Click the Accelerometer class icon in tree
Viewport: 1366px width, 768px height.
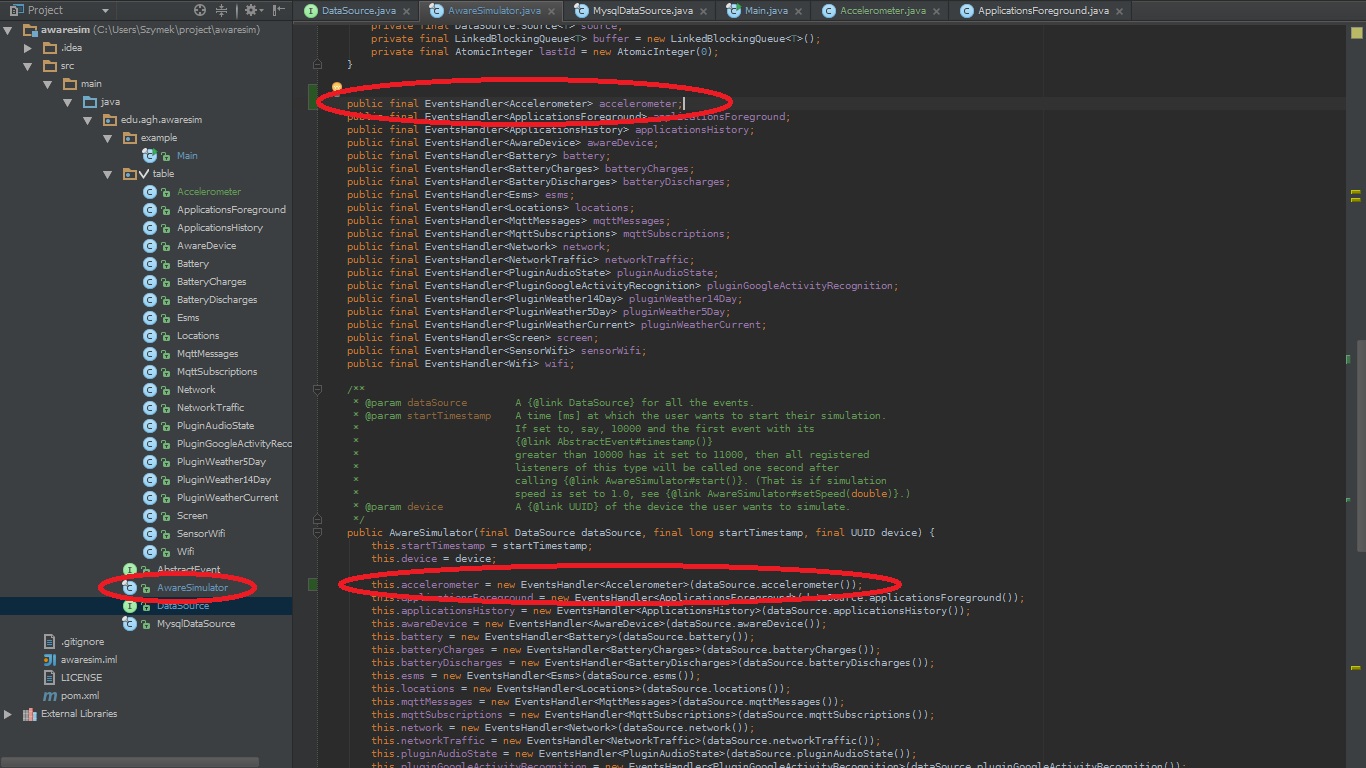tap(150, 192)
